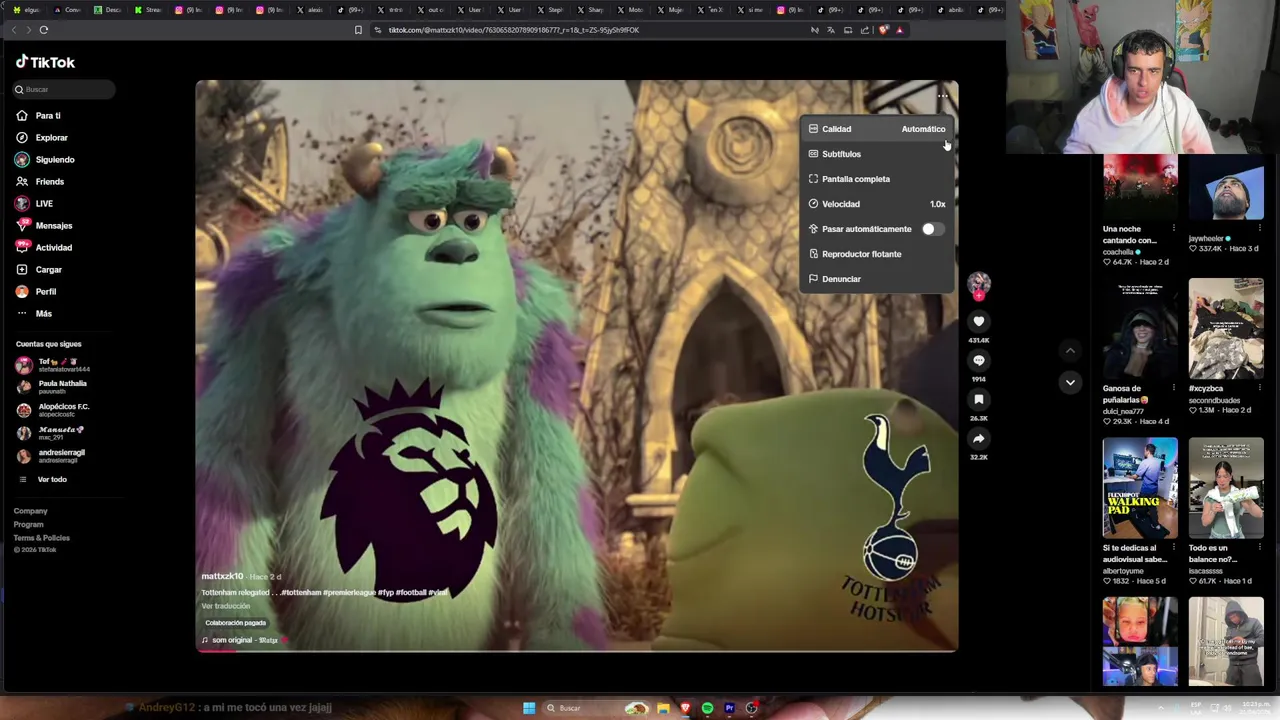Reload the page with refresh icon

click(x=43, y=30)
